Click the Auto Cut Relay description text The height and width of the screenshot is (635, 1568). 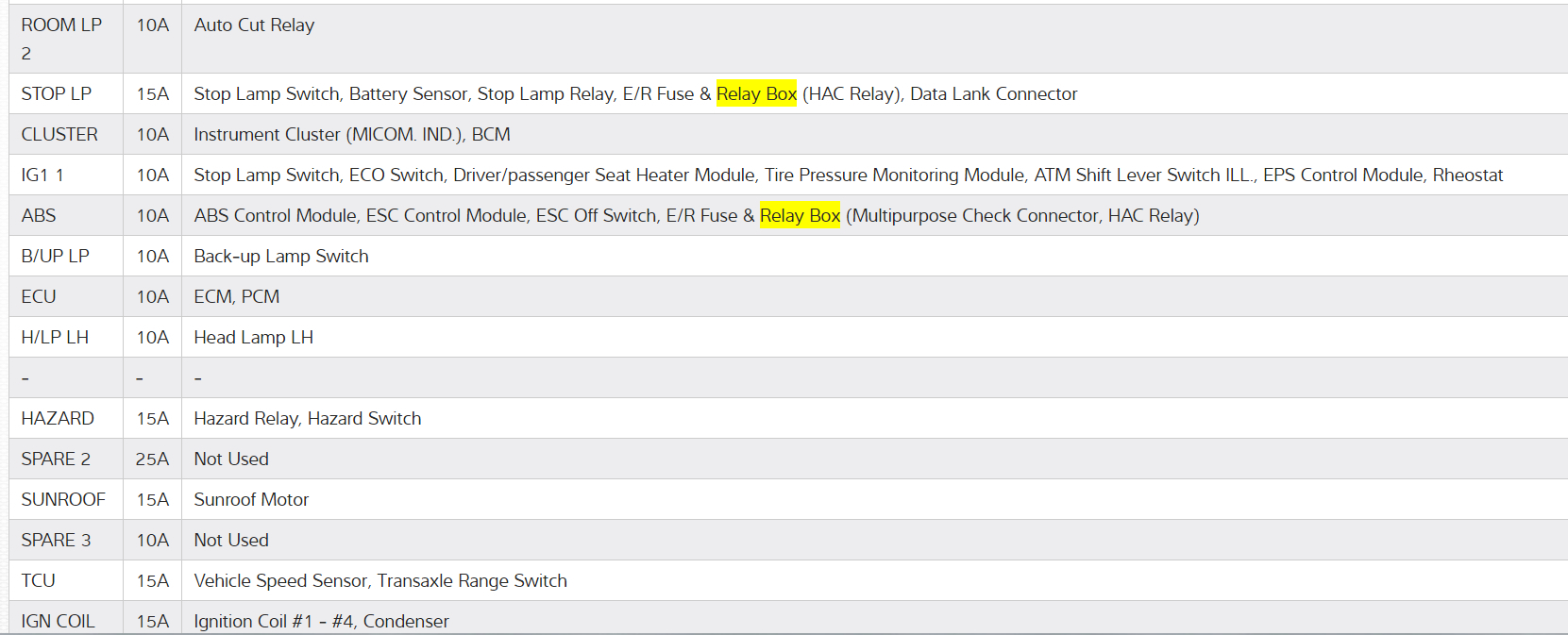(254, 25)
